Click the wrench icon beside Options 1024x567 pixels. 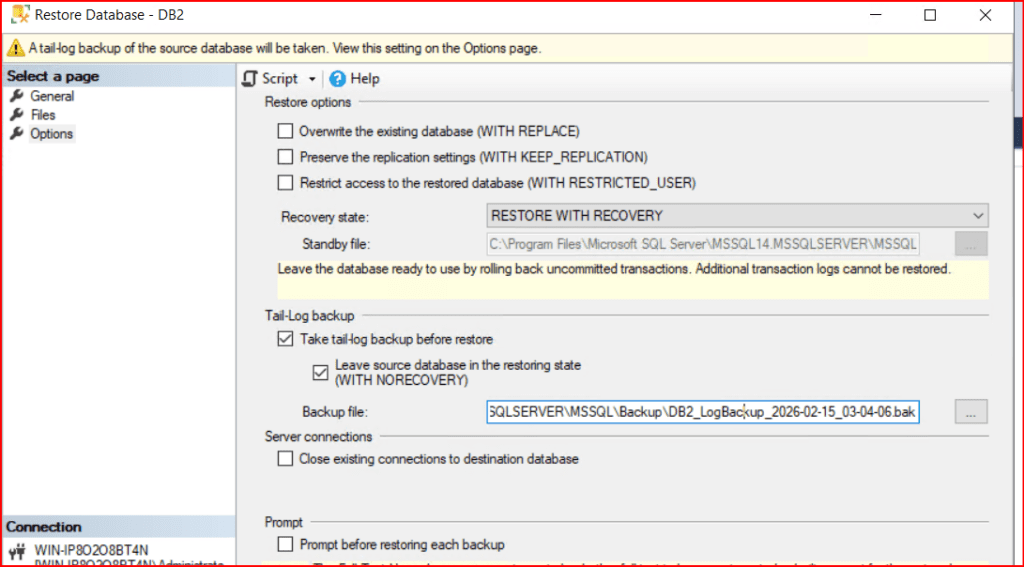click(16, 134)
